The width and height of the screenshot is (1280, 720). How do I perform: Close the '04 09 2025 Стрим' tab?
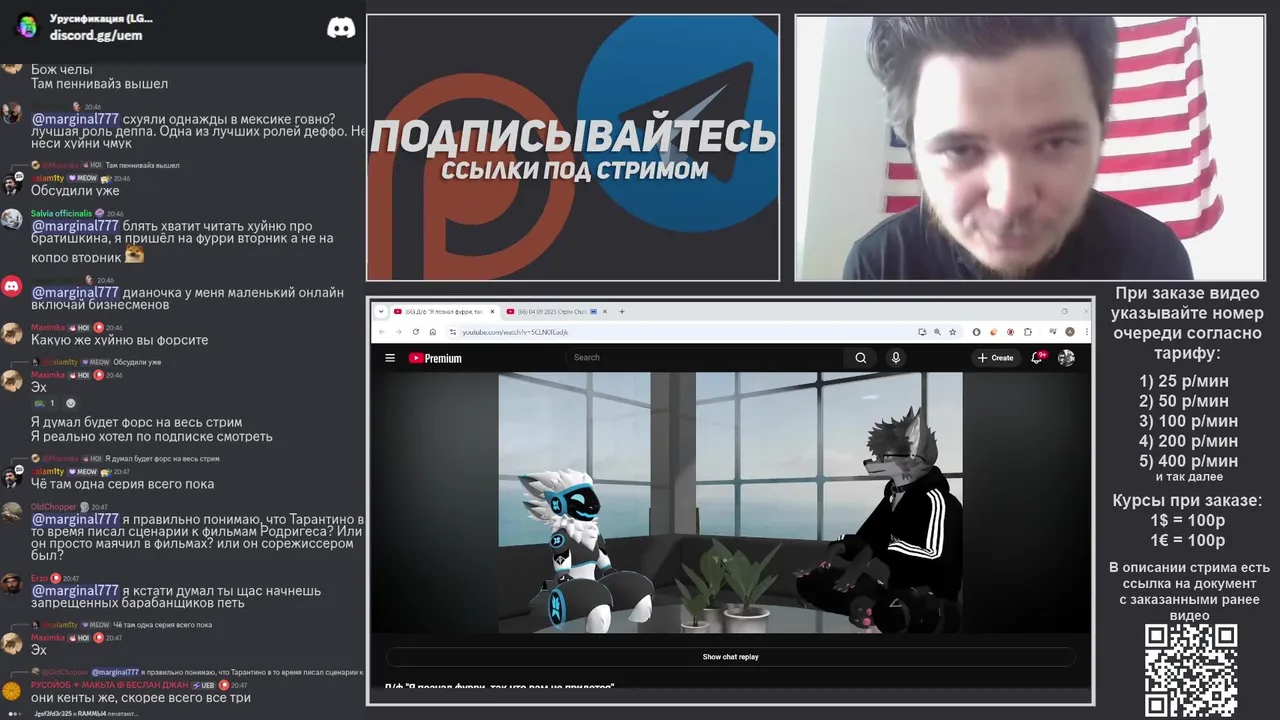tap(605, 311)
